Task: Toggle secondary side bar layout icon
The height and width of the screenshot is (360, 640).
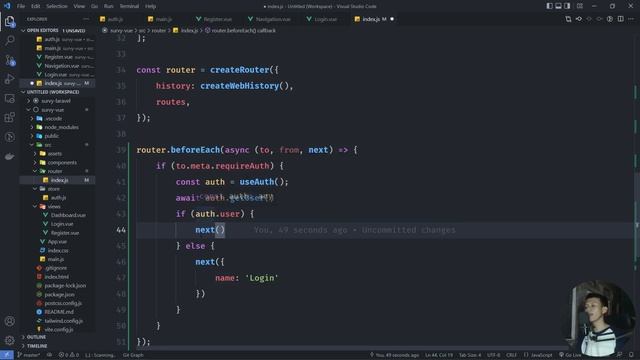Action: (x=567, y=6)
